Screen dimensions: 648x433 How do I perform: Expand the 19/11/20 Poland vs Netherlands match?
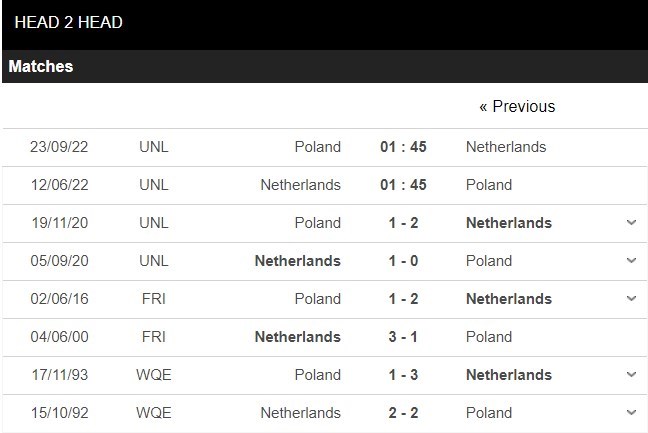(x=631, y=223)
